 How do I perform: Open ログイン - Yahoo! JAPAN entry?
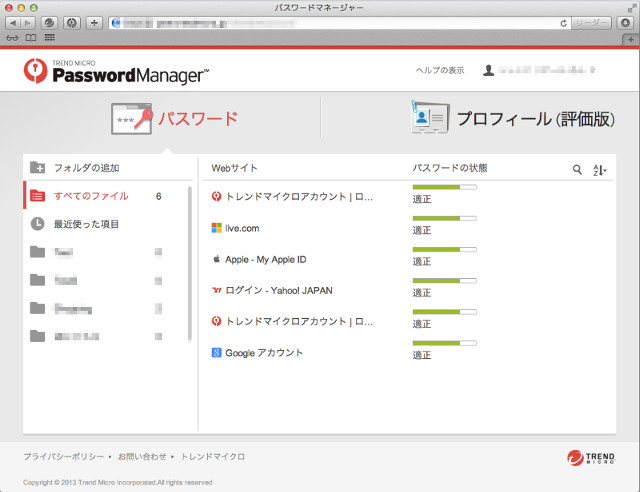click(x=279, y=290)
